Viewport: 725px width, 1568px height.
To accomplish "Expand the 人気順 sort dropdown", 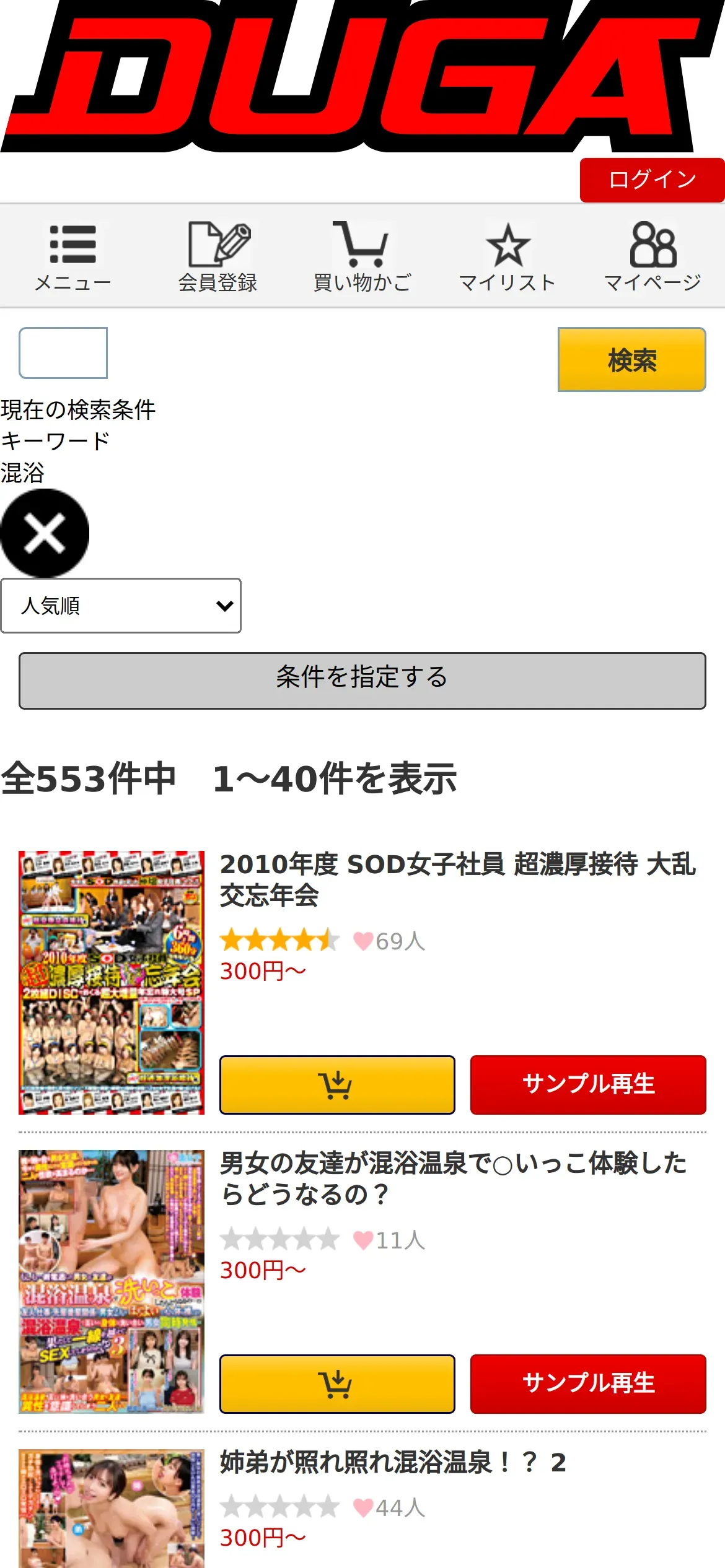I will tap(121, 606).
